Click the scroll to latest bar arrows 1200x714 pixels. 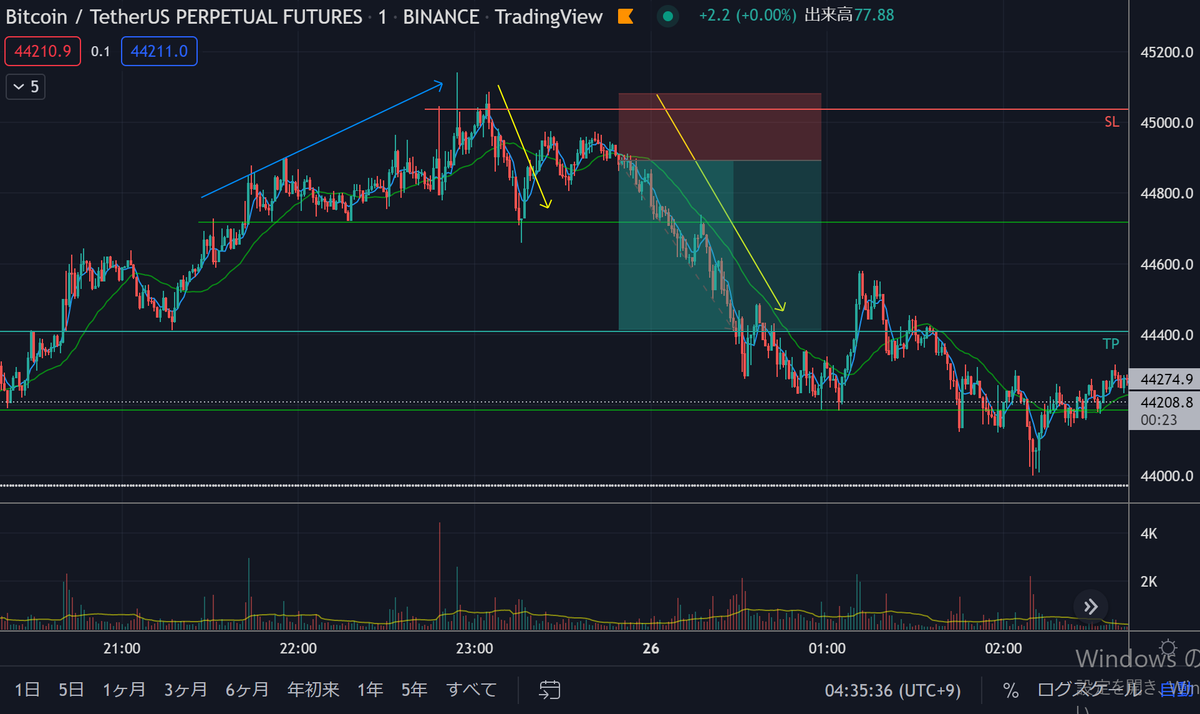point(1090,606)
